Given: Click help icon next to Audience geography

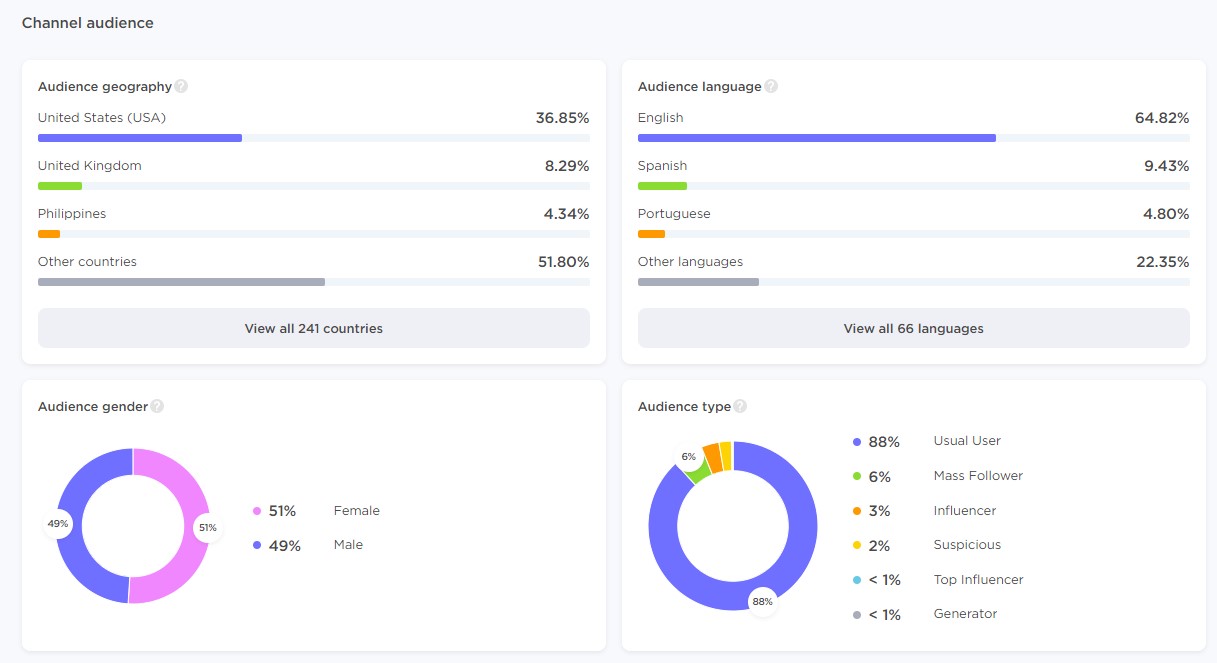Looking at the screenshot, I should pyautogui.click(x=181, y=86).
